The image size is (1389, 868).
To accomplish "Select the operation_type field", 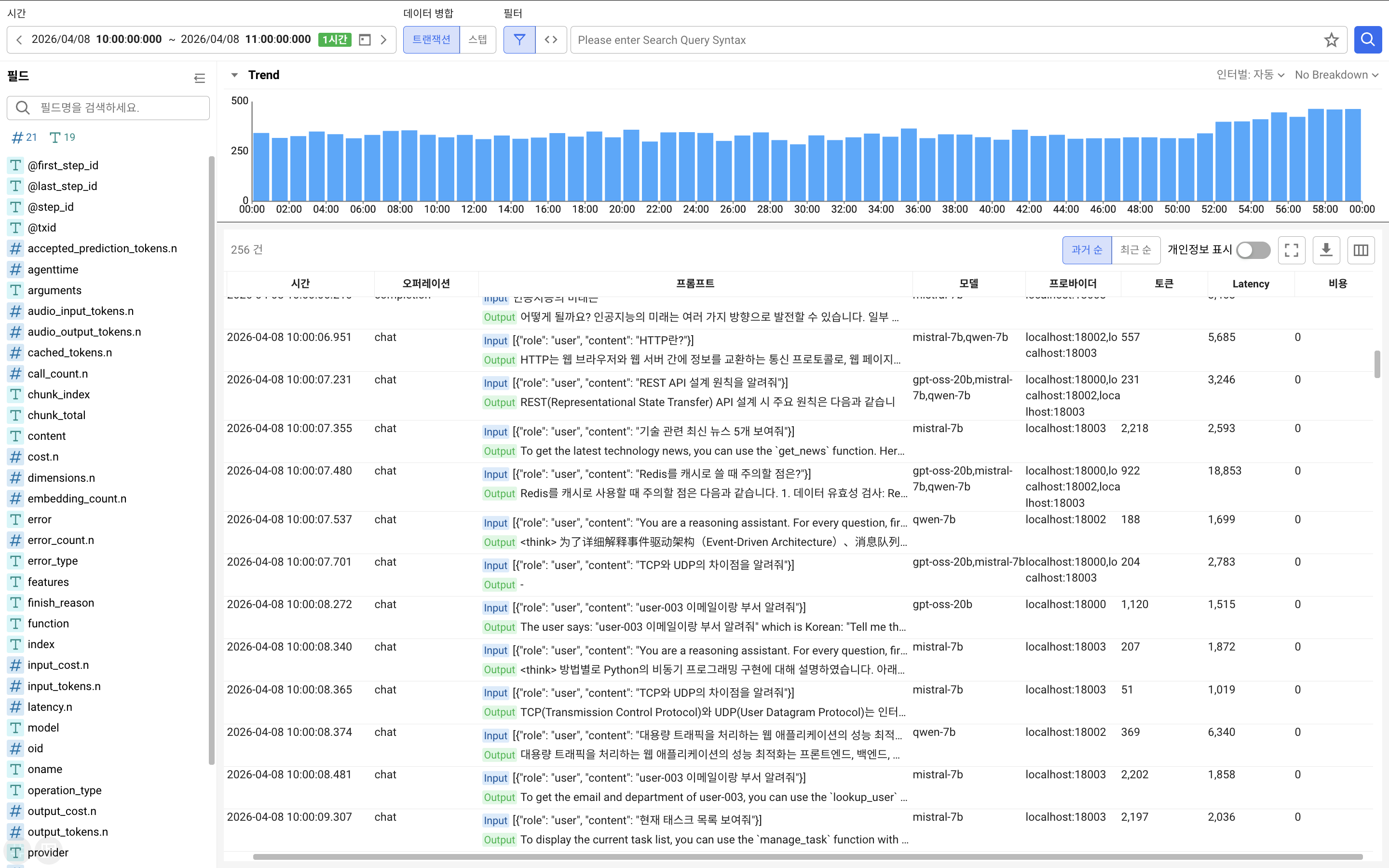I will [x=64, y=790].
